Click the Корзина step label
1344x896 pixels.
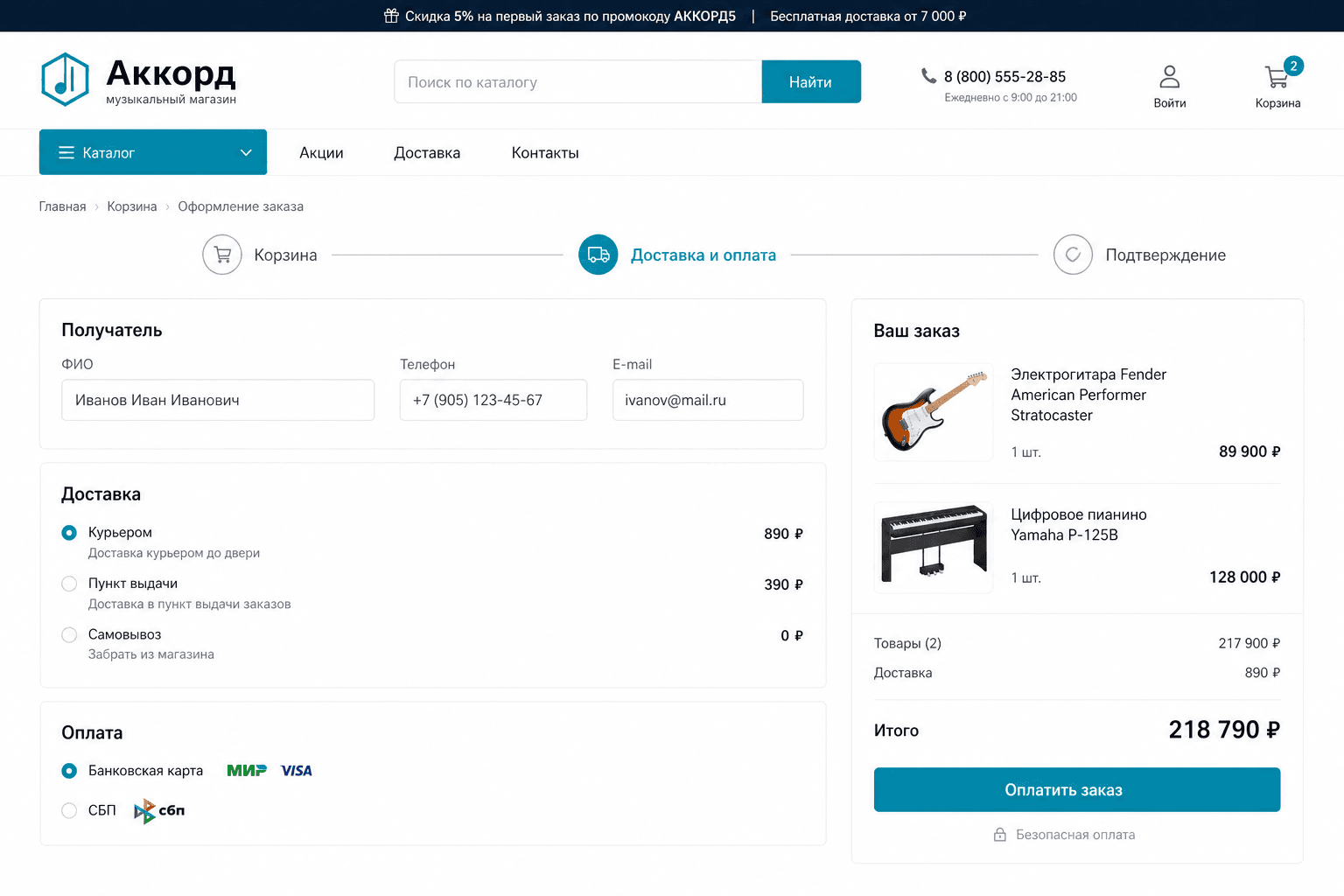pyautogui.click(x=285, y=255)
